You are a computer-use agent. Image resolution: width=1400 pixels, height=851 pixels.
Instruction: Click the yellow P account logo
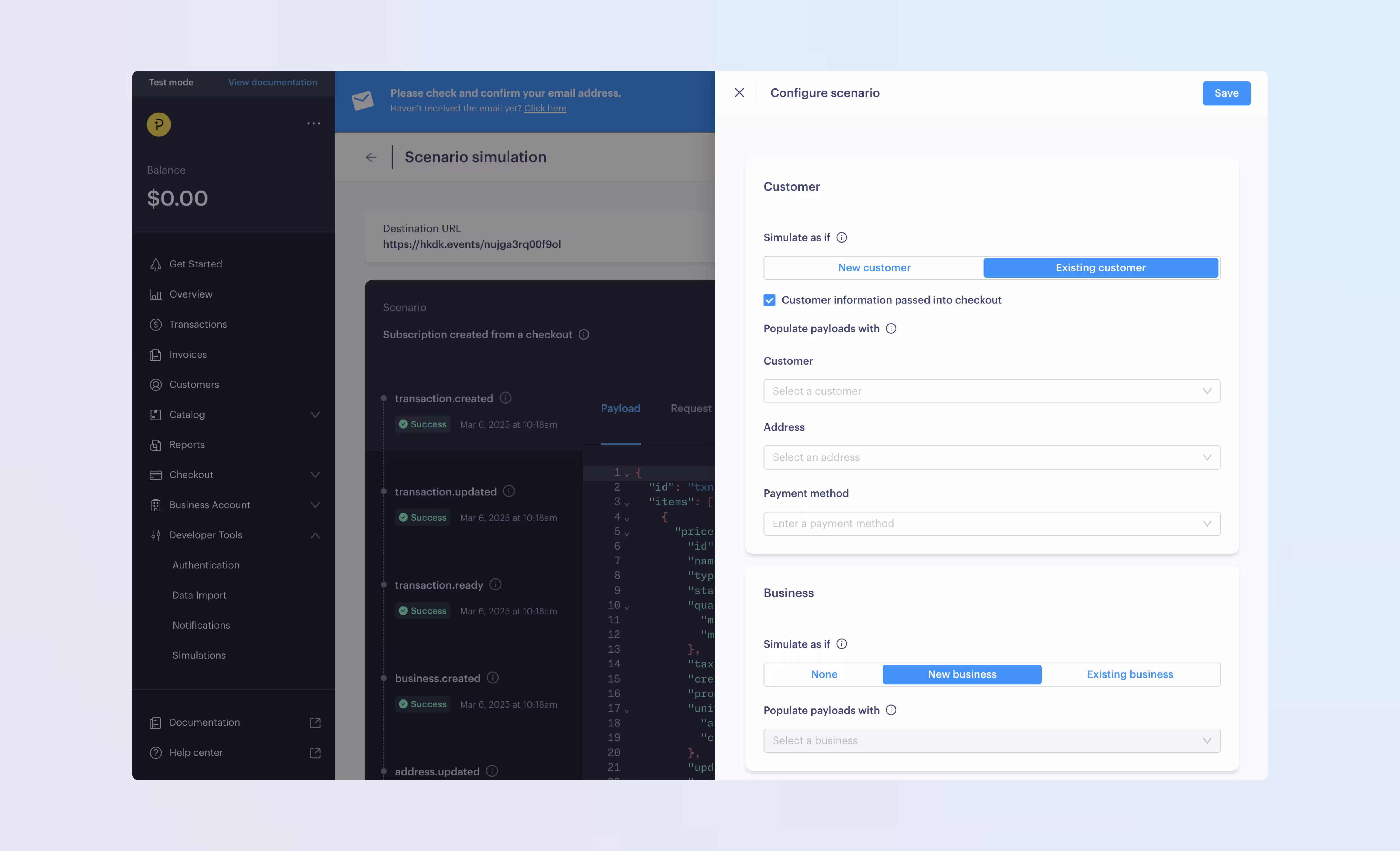click(x=159, y=124)
